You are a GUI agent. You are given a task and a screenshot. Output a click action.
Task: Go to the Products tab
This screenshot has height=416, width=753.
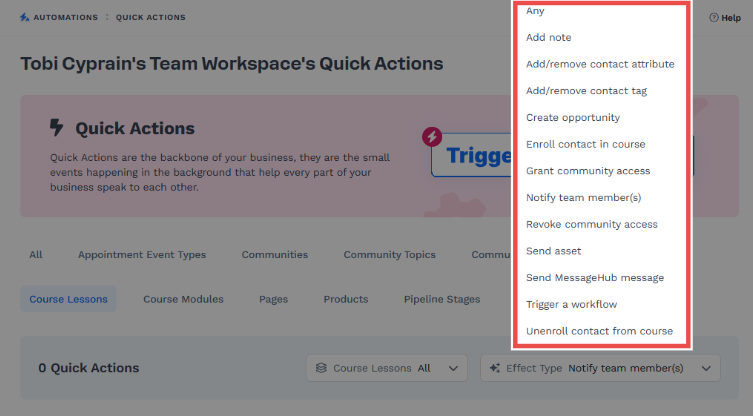[346, 299]
